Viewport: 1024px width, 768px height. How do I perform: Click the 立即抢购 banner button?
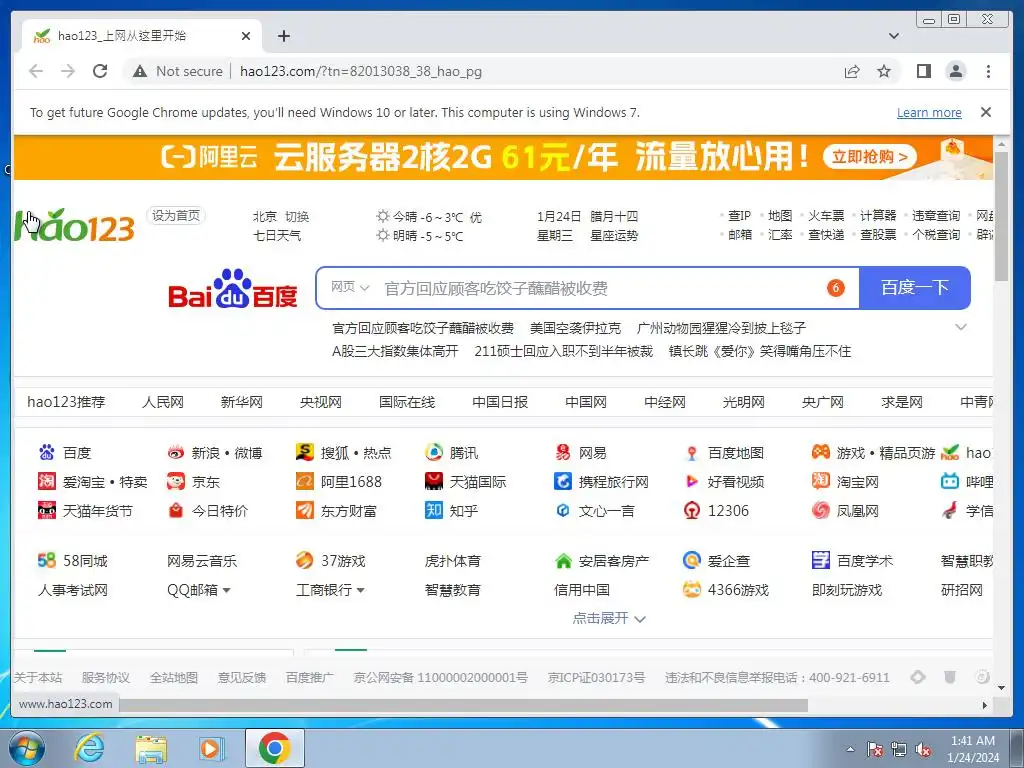[869, 157]
